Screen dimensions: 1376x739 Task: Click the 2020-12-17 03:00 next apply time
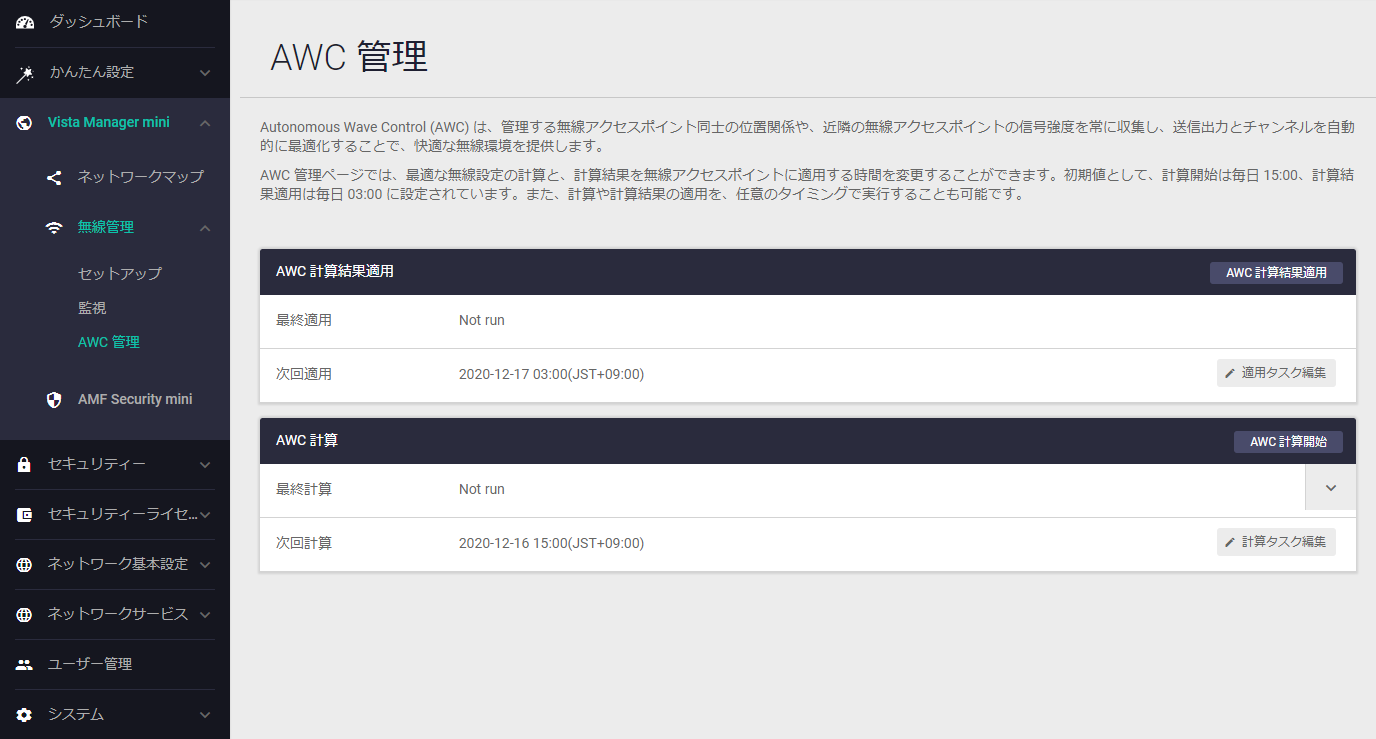[551, 375]
